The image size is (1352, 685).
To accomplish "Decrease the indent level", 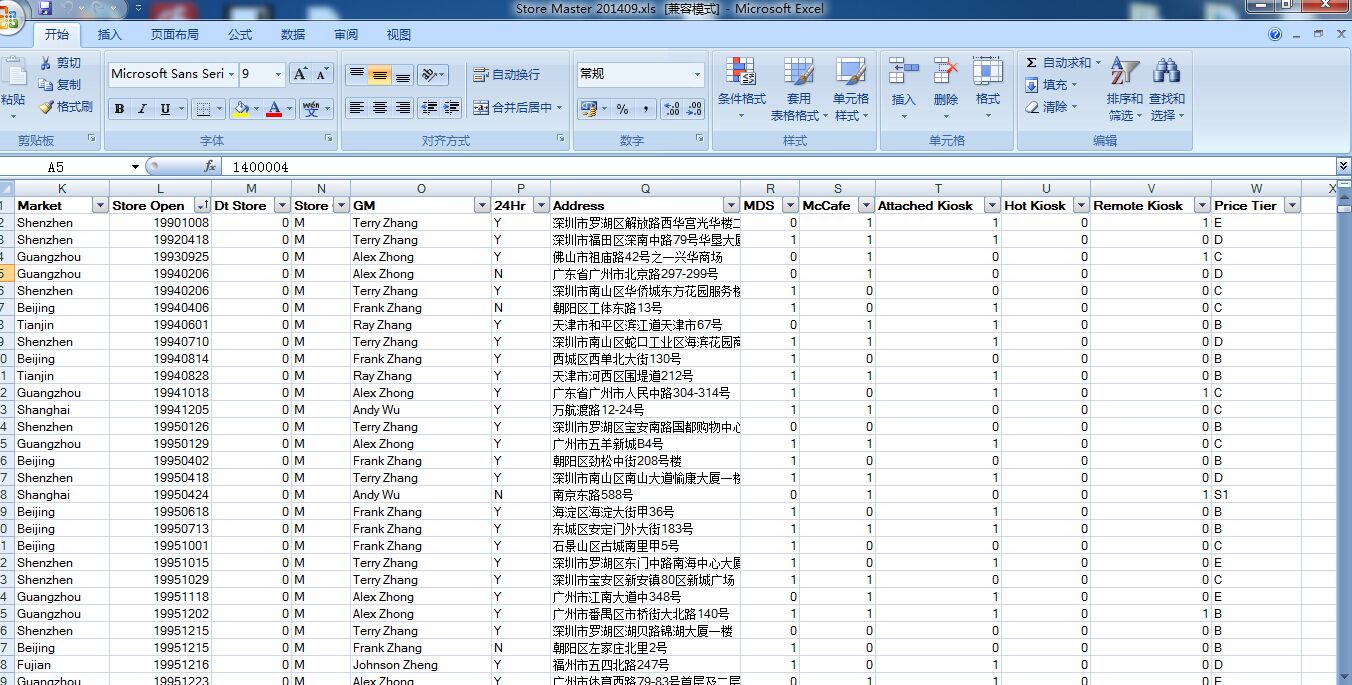I will 429,108.
